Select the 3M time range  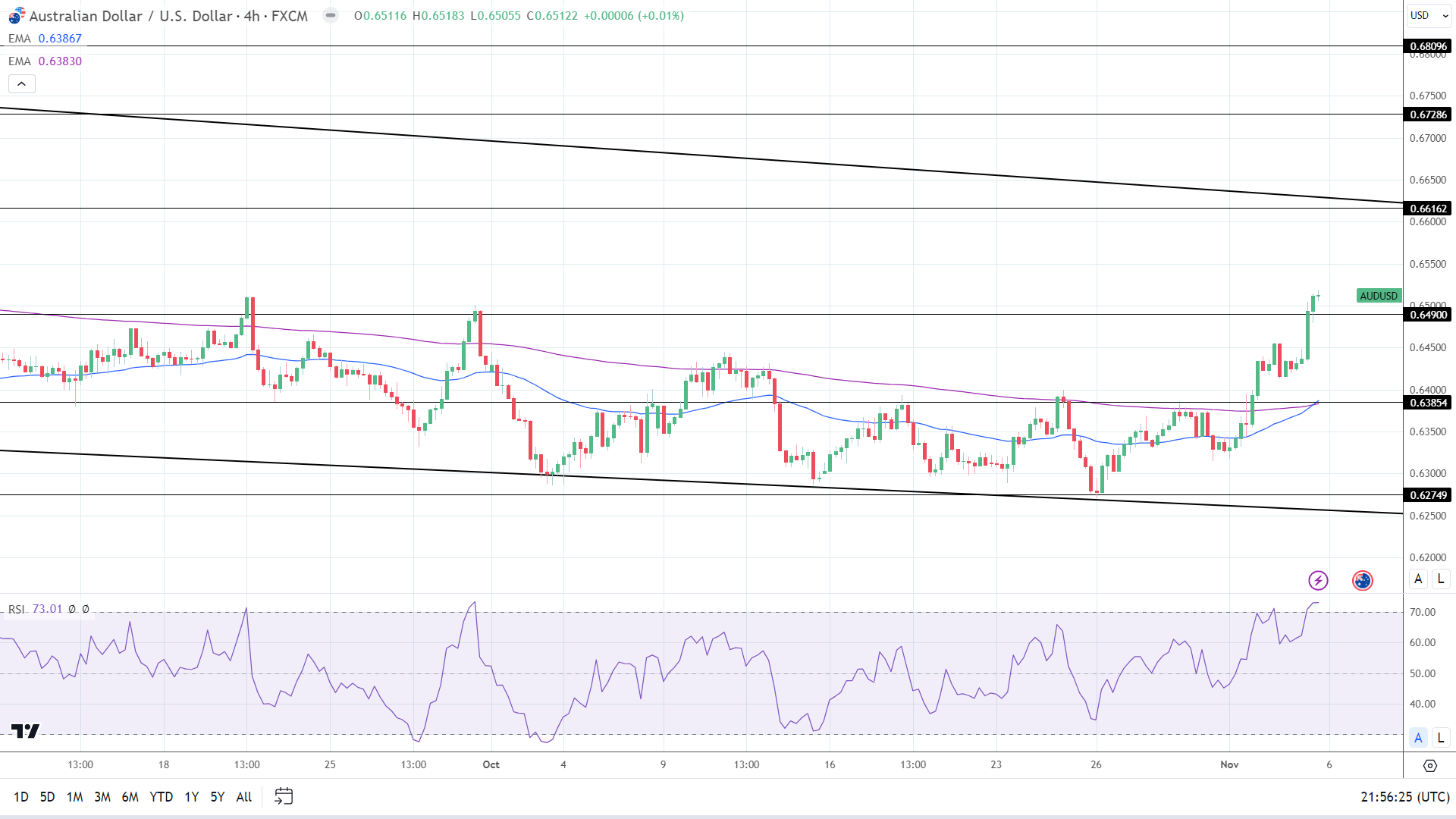point(102,796)
